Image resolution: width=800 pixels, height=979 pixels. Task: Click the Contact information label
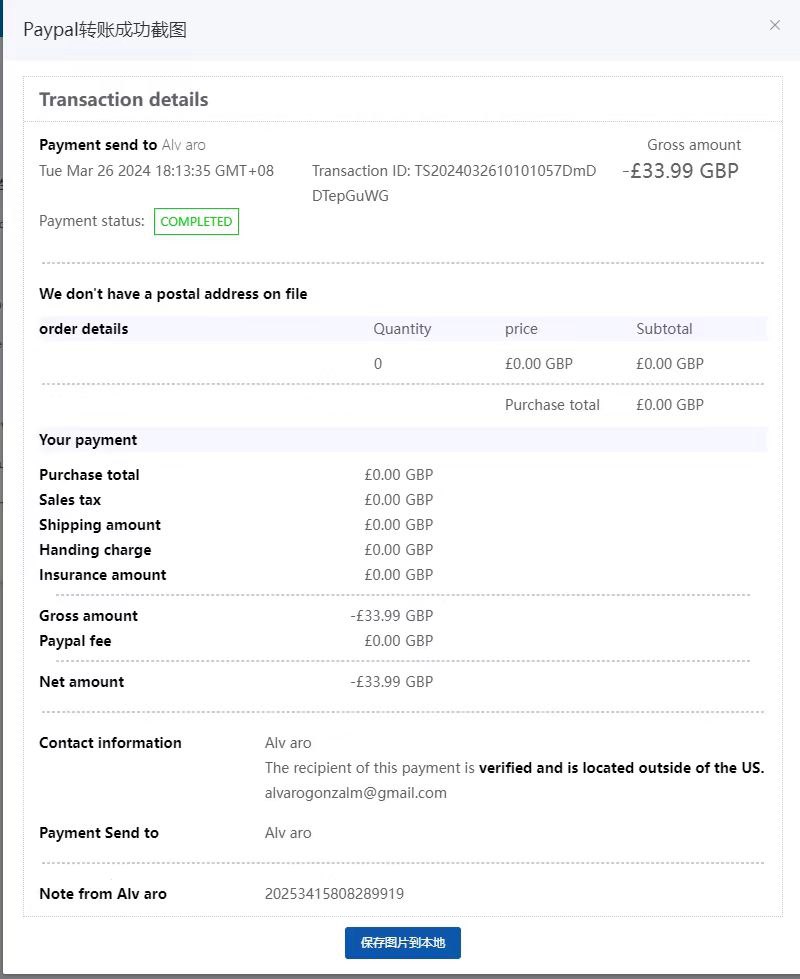pos(110,743)
